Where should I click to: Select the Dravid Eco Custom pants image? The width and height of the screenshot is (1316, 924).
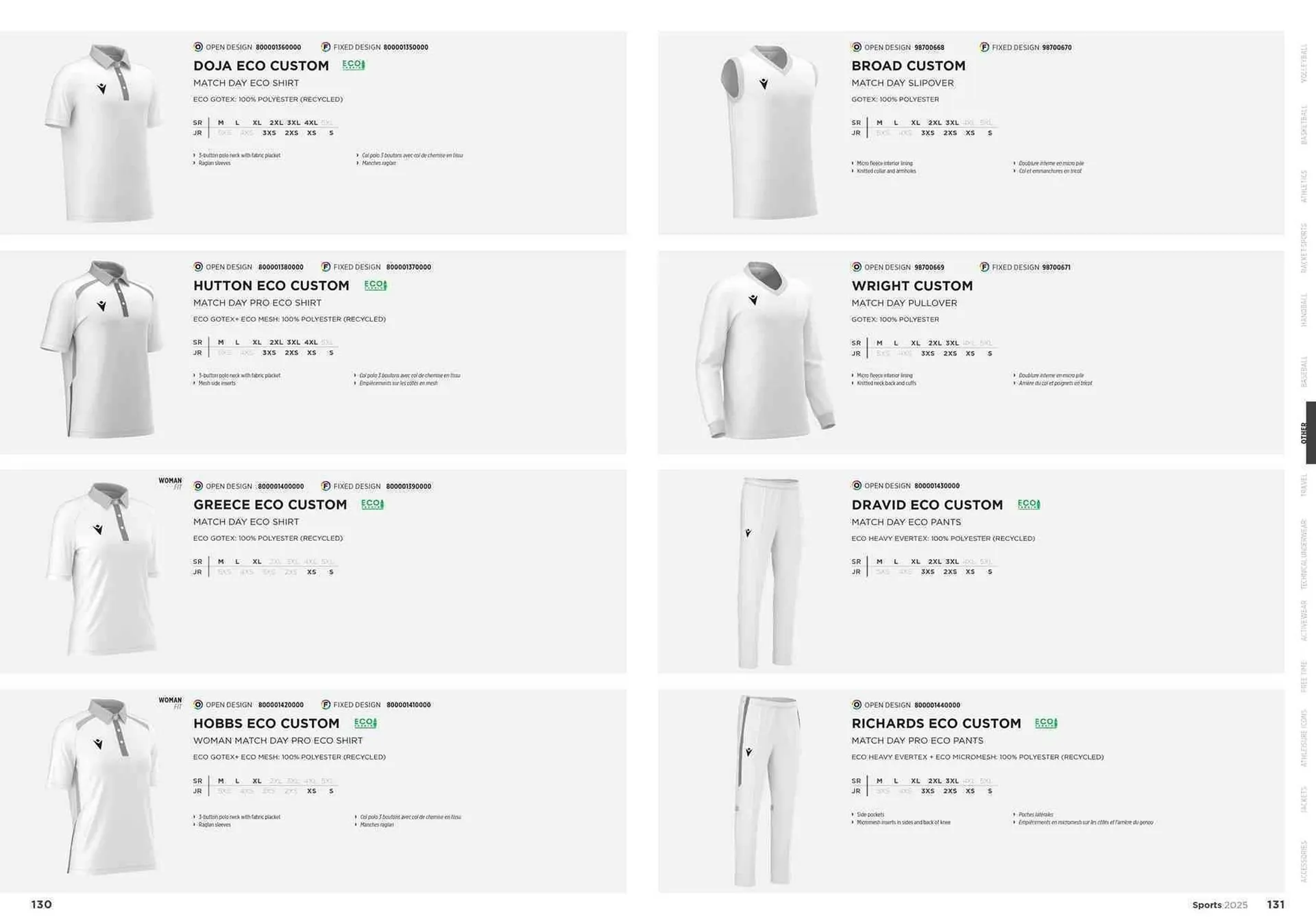[770, 572]
